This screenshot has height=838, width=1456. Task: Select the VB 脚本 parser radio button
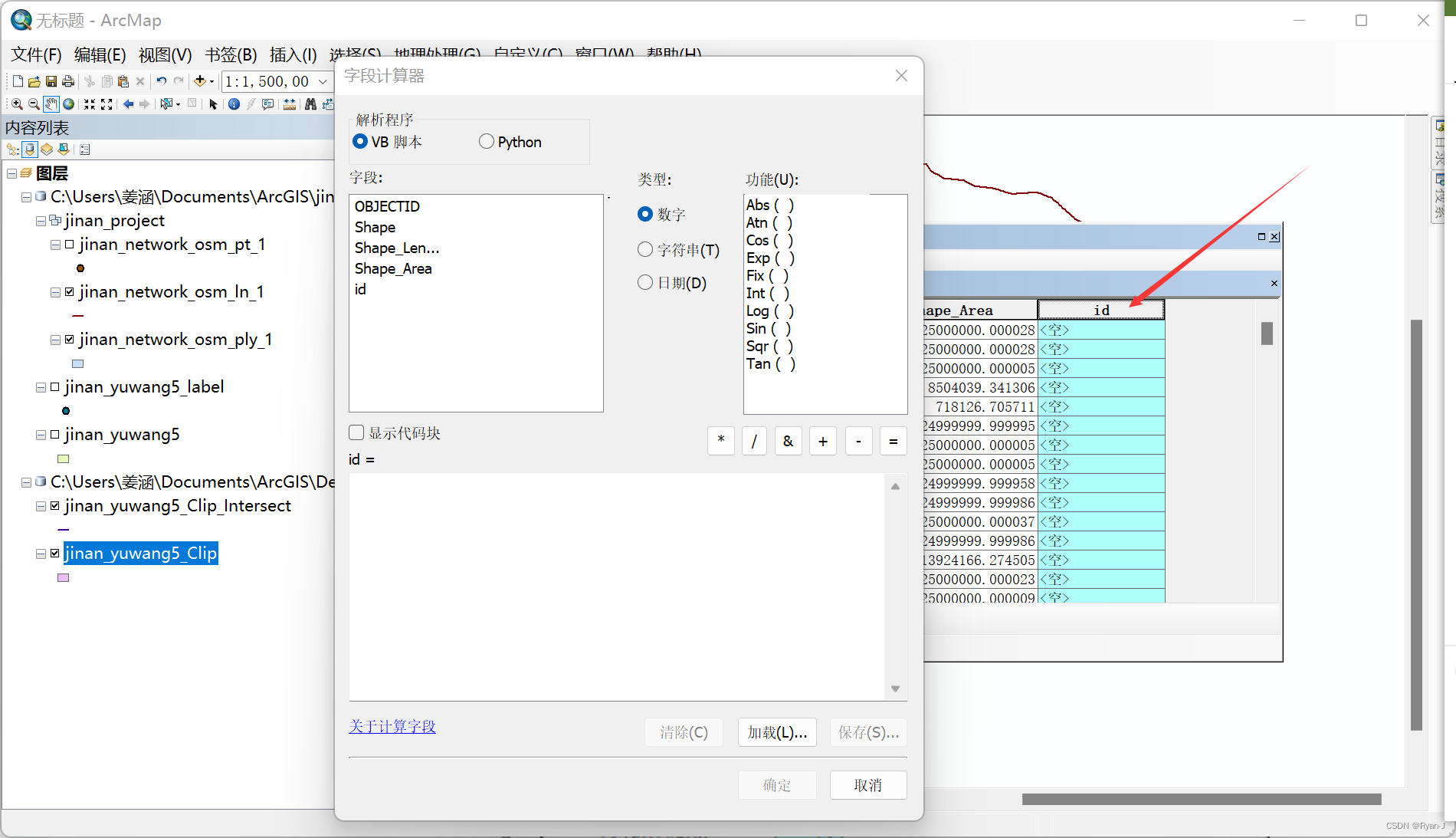(x=360, y=142)
